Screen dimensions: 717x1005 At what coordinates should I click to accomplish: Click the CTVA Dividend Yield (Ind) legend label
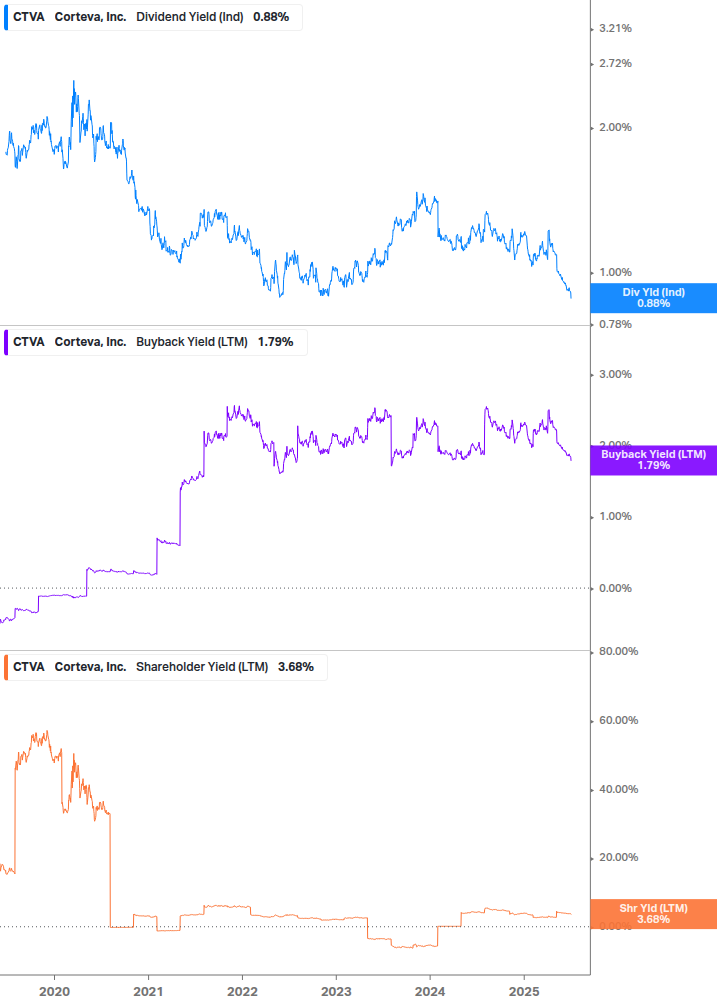[x=153, y=17]
